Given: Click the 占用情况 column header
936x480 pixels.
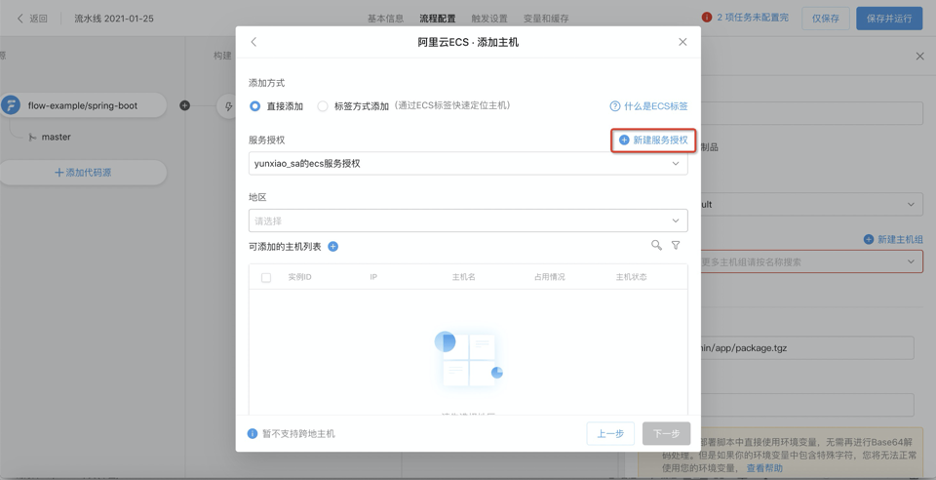Looking at the screenshot, I should click(549, 277).
